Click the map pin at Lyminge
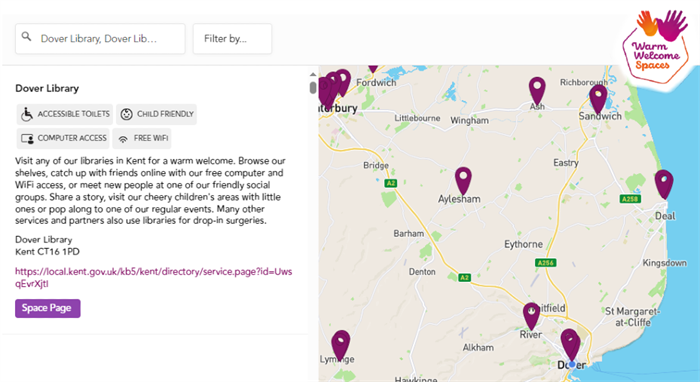Screen dimensions: 700x382 pyautogui.click(x=341, y=345)
